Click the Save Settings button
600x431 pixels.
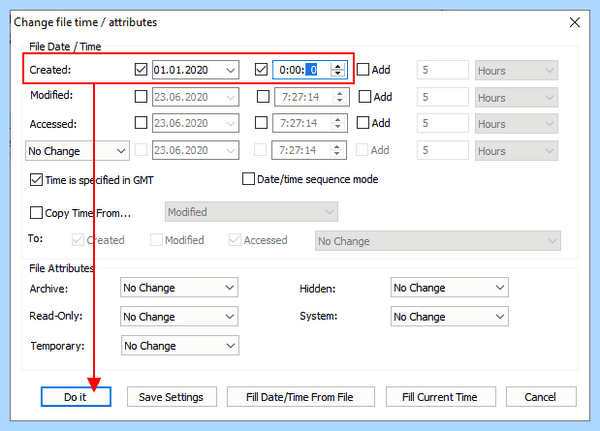click(x=171, y=397)
